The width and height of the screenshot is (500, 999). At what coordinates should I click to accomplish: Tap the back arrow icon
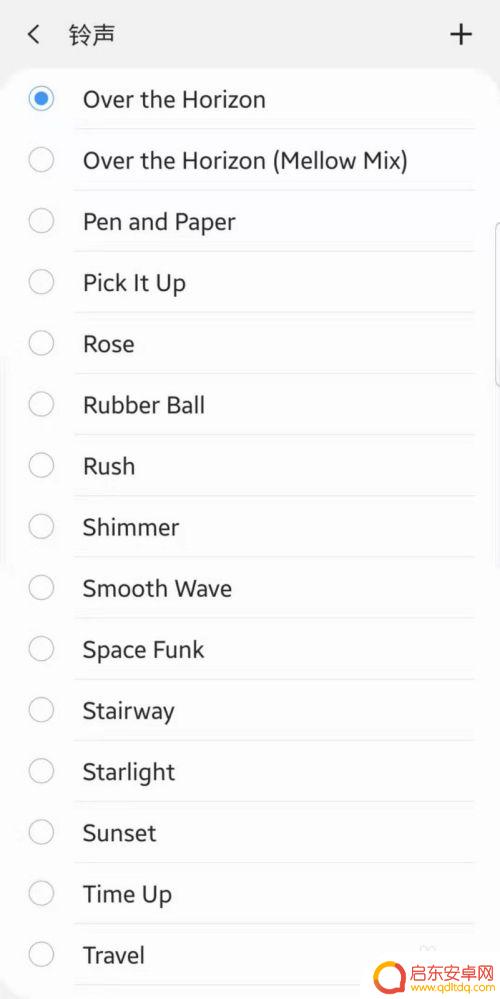click(34, 34)
